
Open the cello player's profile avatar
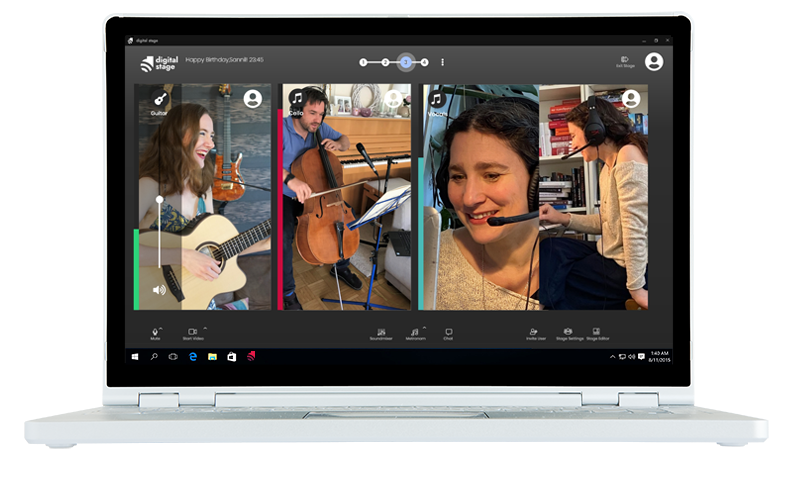click(393, 98)
